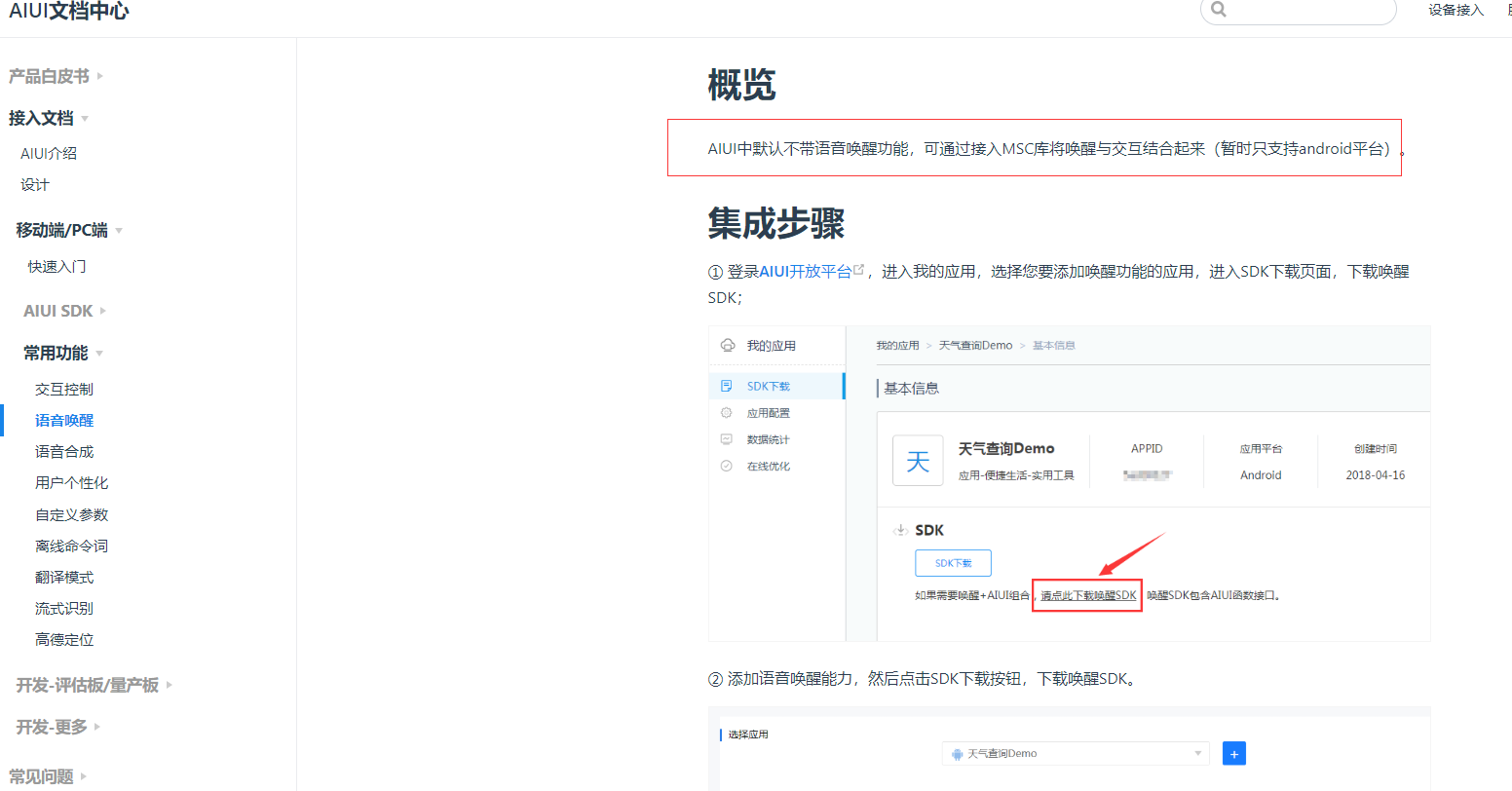Click the step ② 添加语音唤醒能力 text

coord(922,678)
